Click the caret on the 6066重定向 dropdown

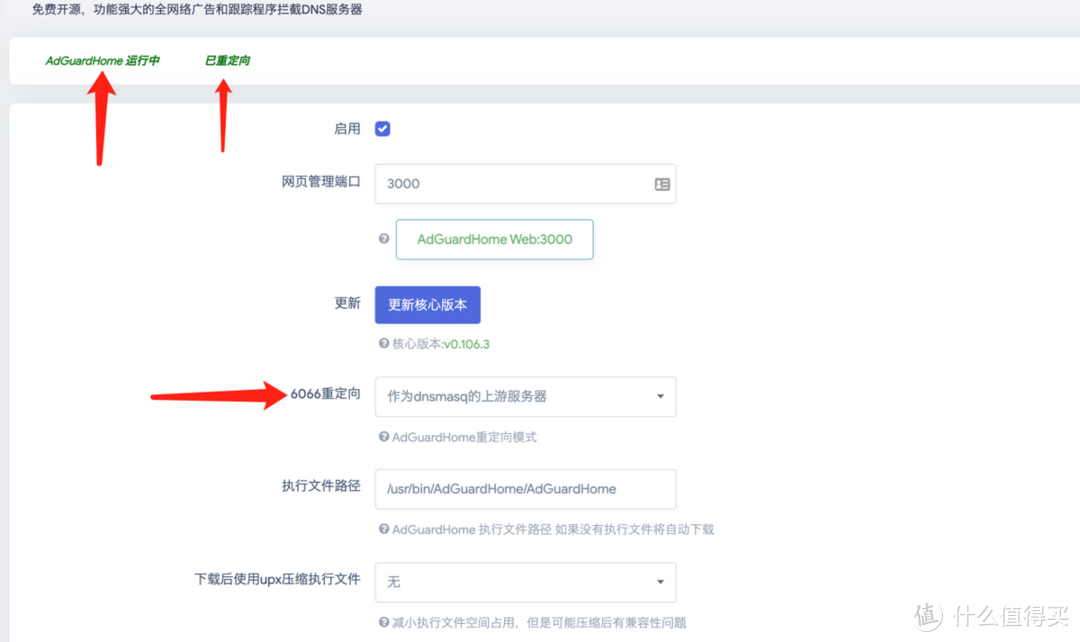(x=659, y=396)
